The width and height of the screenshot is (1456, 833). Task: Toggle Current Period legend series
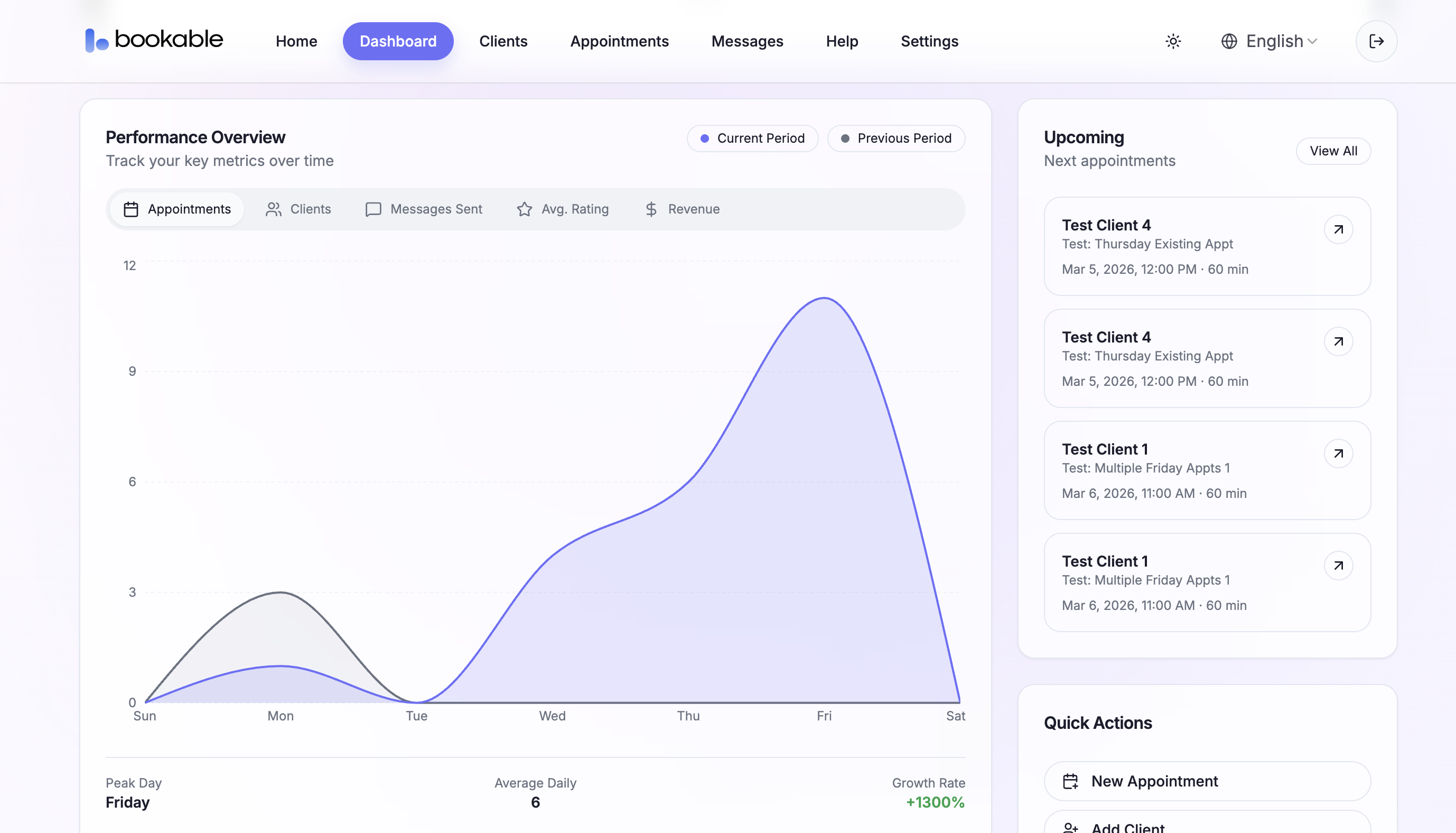(x=752, y=138)
